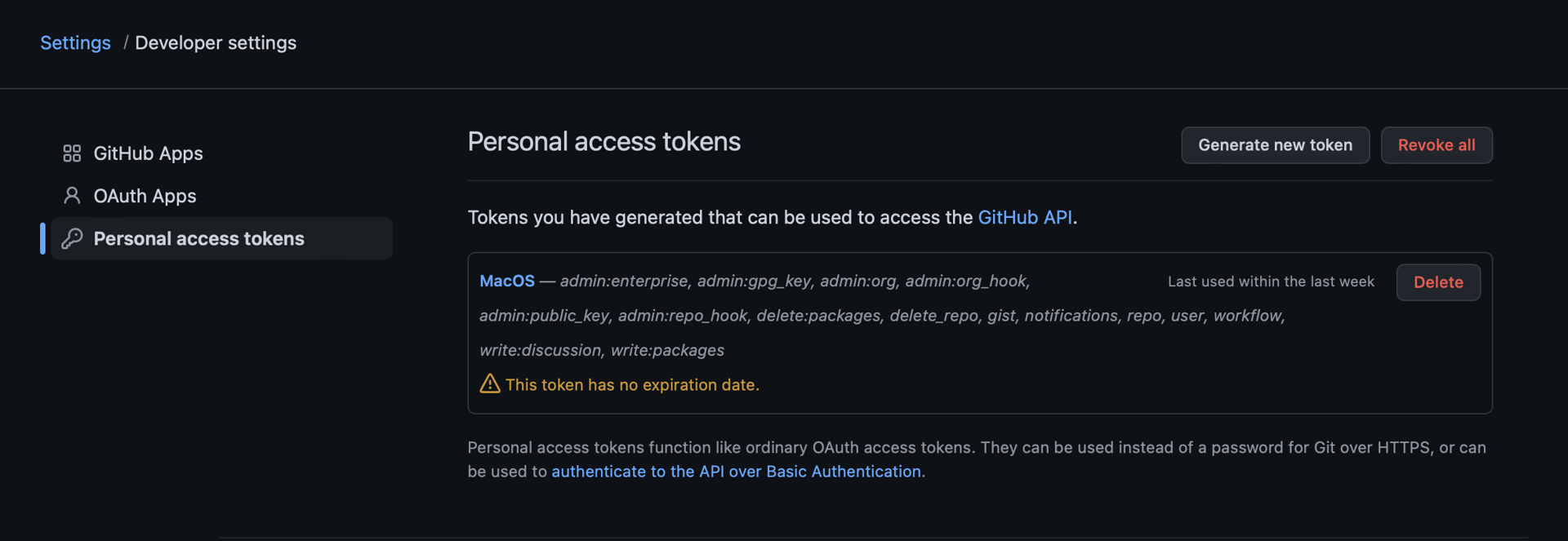Click the Developer settings breadcrumb text
Viewport: 1568px width, 541px height.
coord(216,42)
